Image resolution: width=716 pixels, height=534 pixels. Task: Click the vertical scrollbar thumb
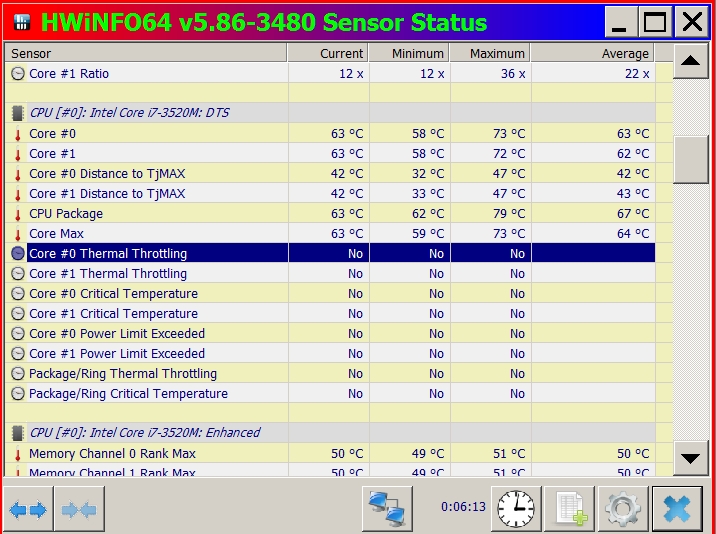click(690, 159)
